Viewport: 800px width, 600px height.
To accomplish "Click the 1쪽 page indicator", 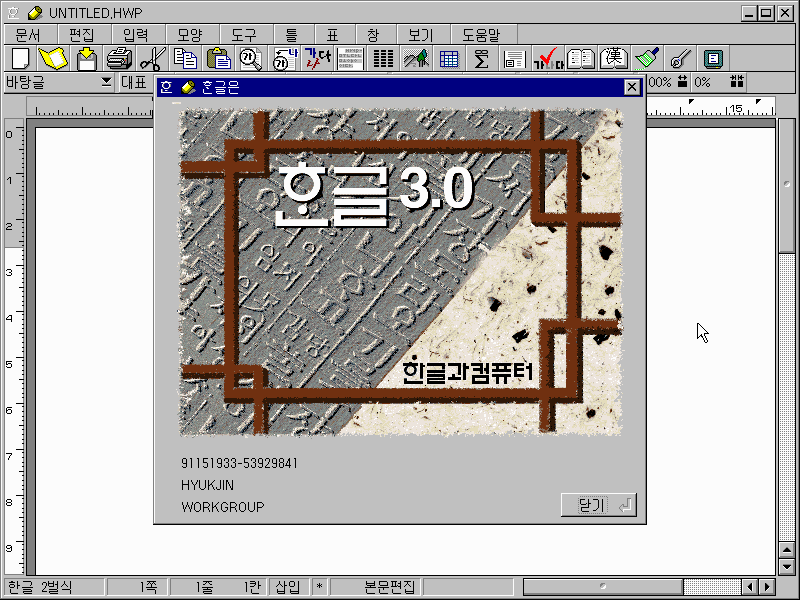I will pos(148,587).
